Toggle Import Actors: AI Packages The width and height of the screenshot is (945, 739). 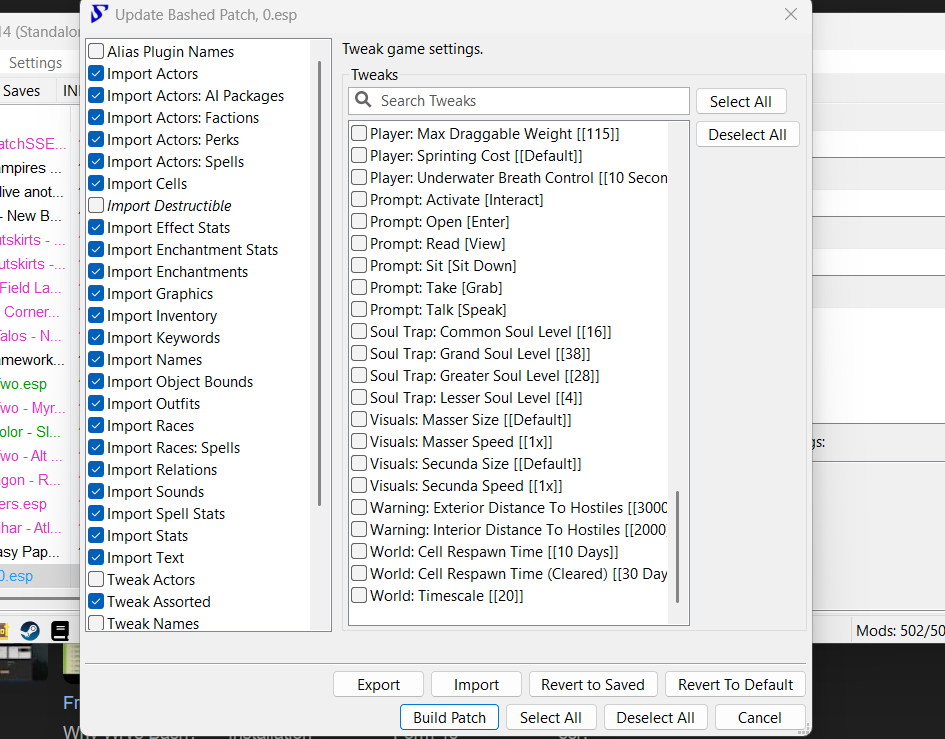click(x=96, y=95)
